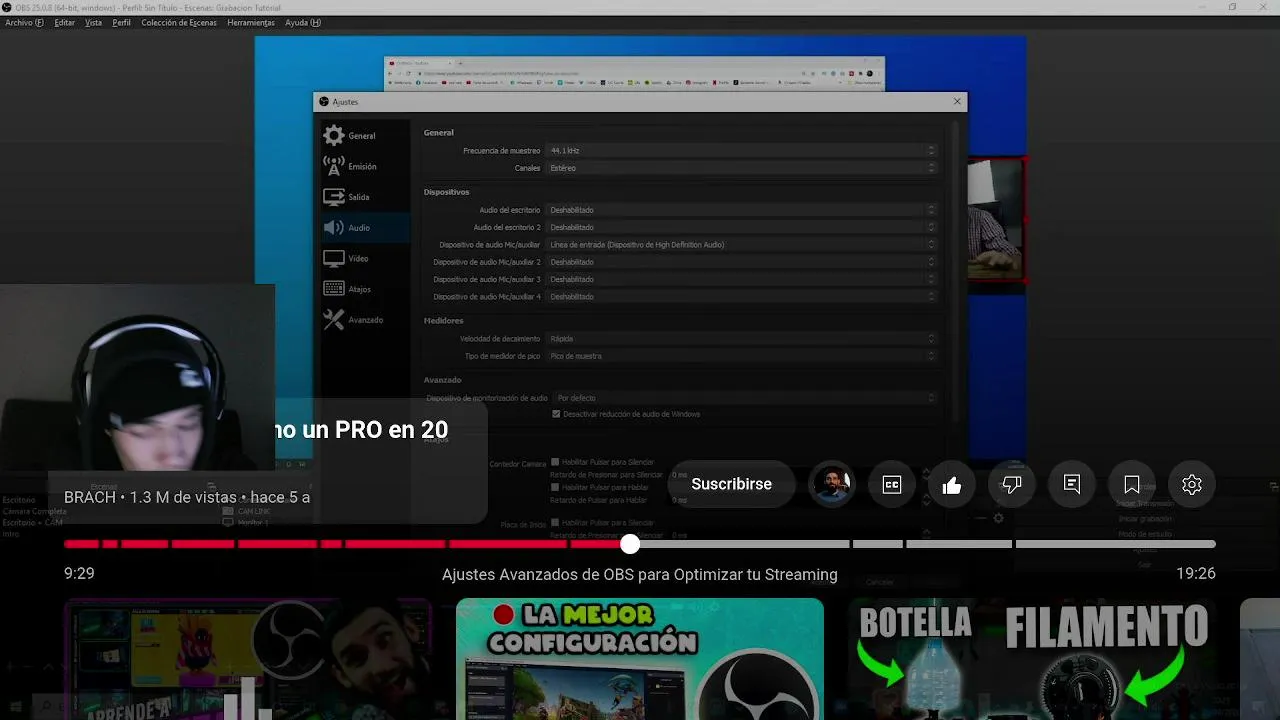The height and width of the screenshot is (720, 1280).
Task: Open the Tipo de medidor de pico dropdown
Action: click(x=741, y=356)
